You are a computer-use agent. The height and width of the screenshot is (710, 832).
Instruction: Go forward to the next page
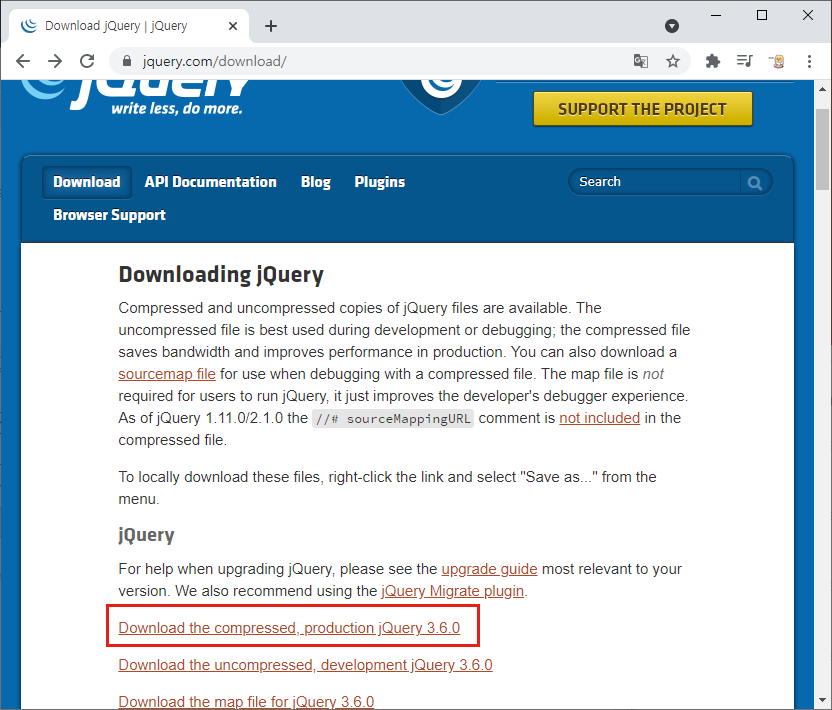point(55,61)
